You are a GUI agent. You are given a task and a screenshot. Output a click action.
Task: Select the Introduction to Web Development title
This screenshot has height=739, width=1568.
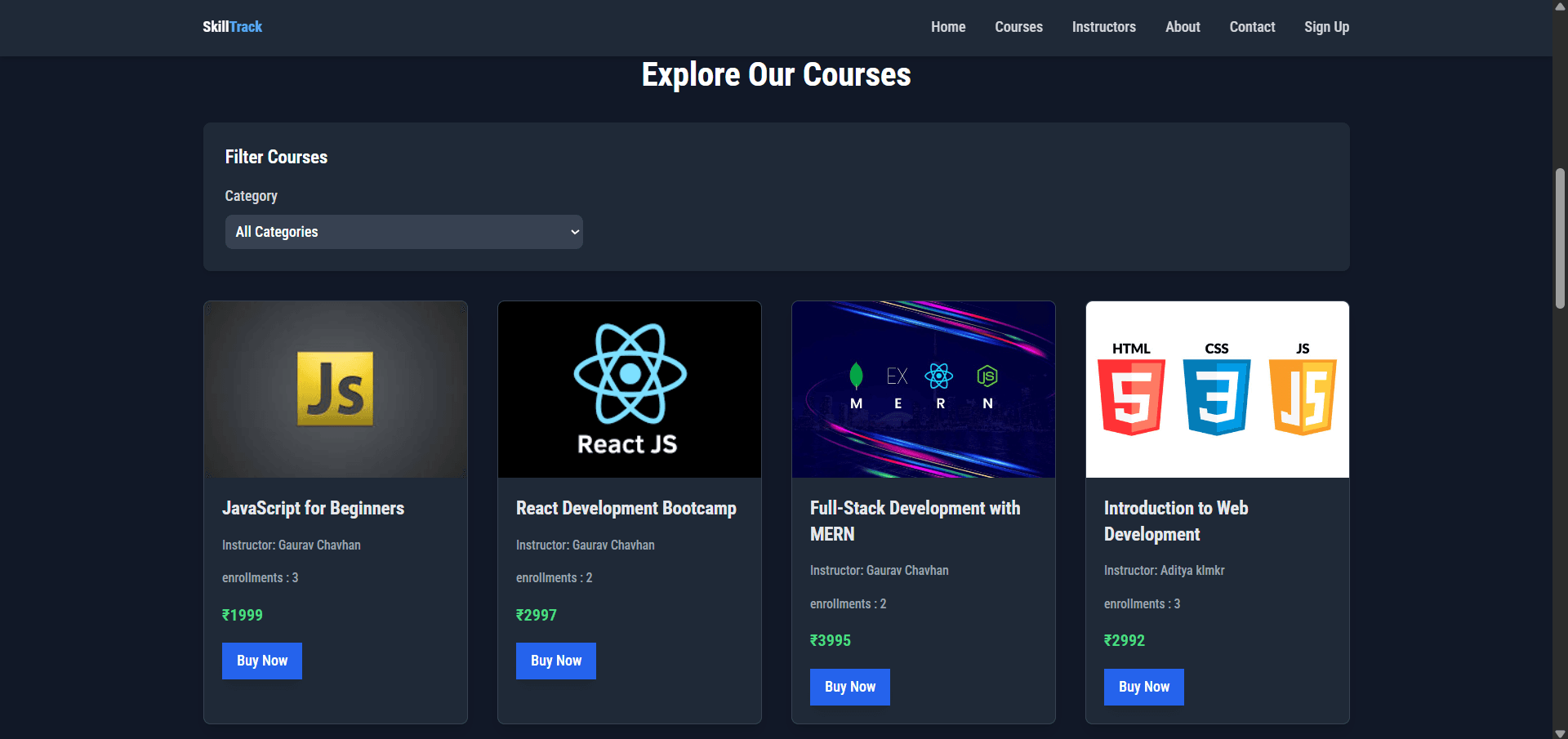tap(1176, 521)
